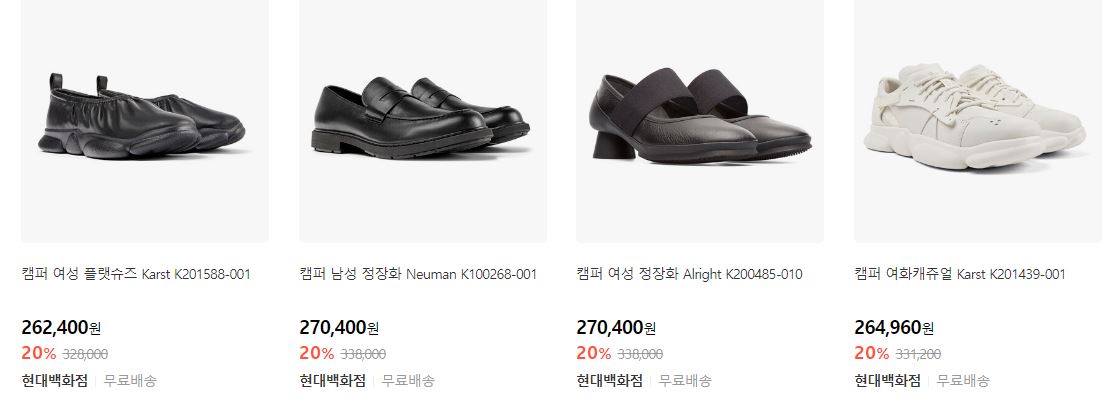This screenshot has height=406, width=1108.
Task: Click 무료배송 label under white sneaker
Action: (x=963, y=381)
